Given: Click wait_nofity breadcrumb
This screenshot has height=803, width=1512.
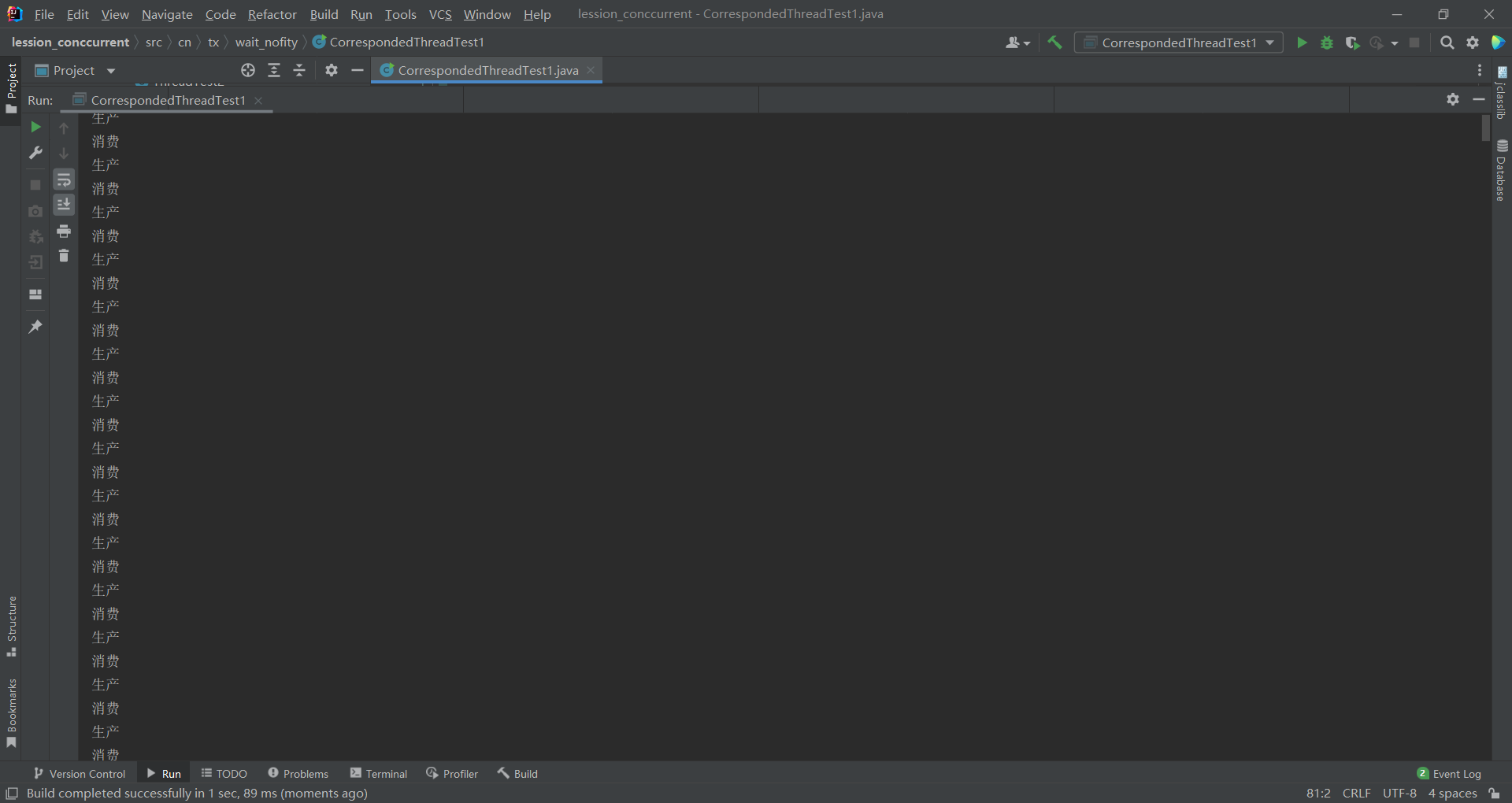Looking at the screenshot, I should pyautogui.click(x=266, y=43).
